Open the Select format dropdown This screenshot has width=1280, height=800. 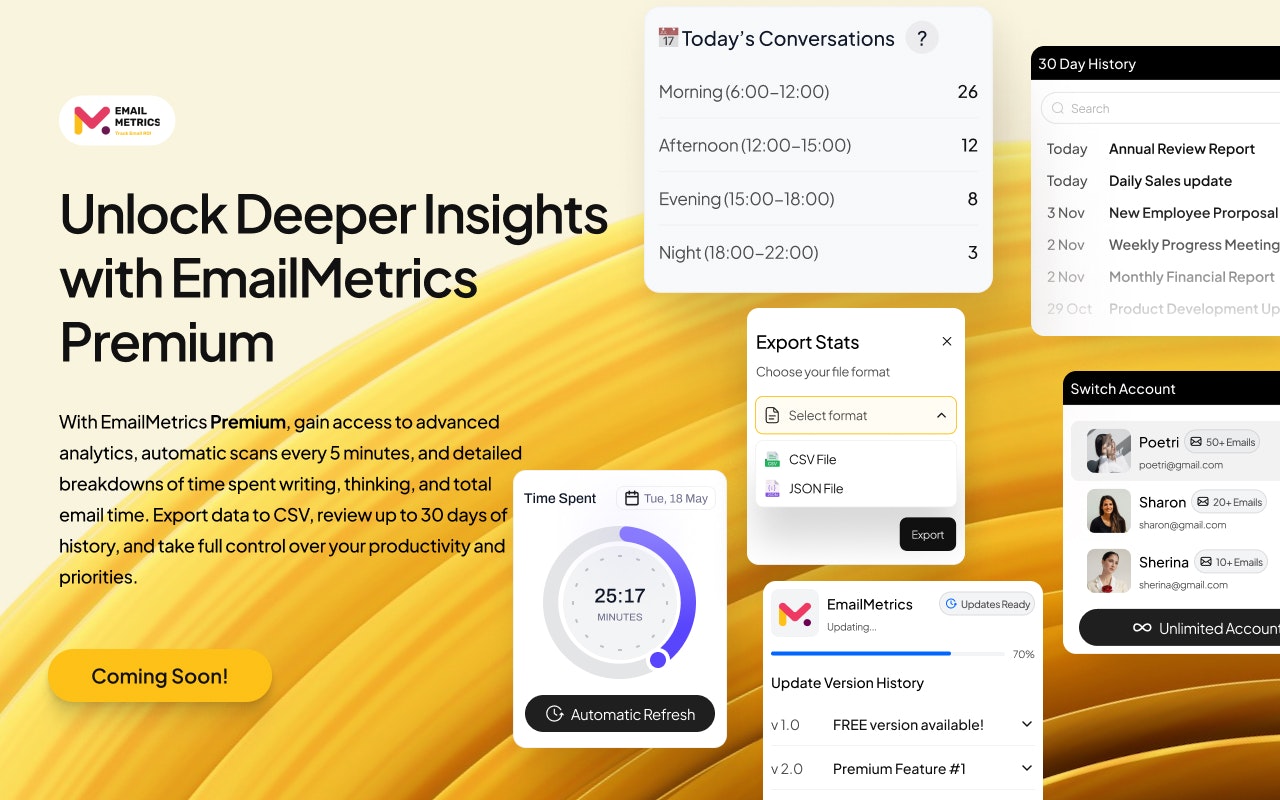pyautogui.click(x=856, y=415)
